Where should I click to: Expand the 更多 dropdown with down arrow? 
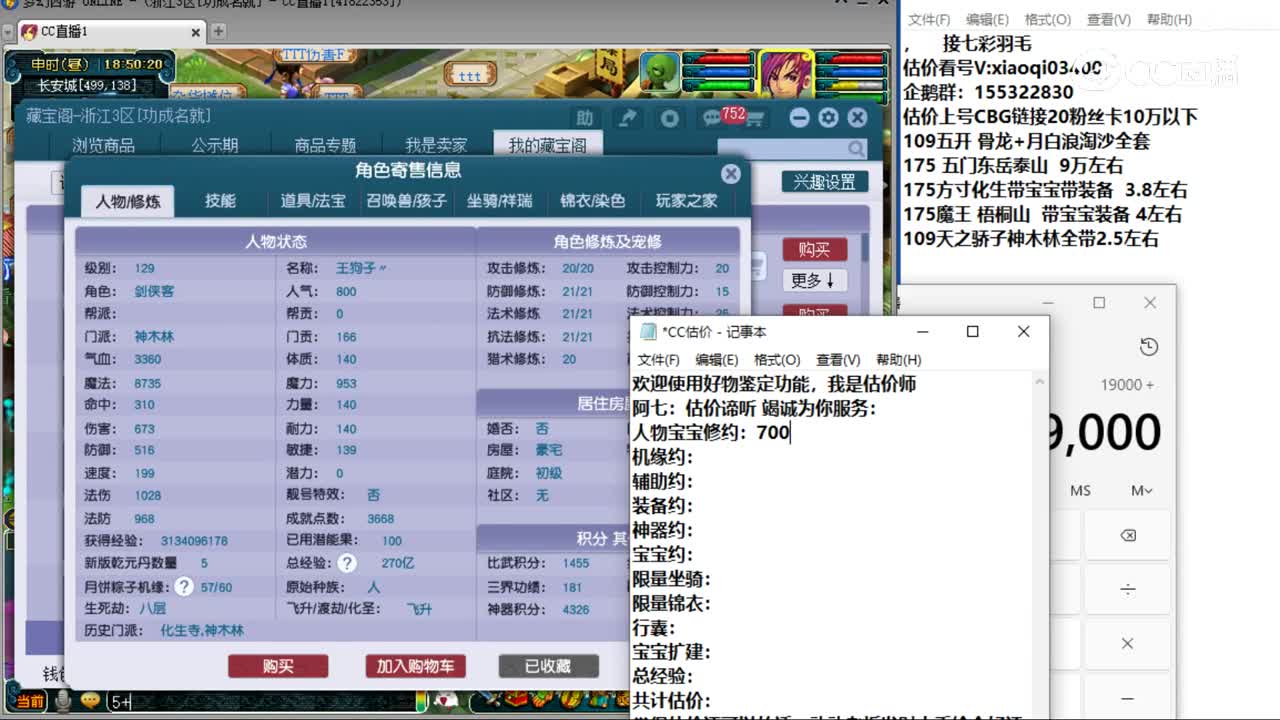[x=814, y=281]
